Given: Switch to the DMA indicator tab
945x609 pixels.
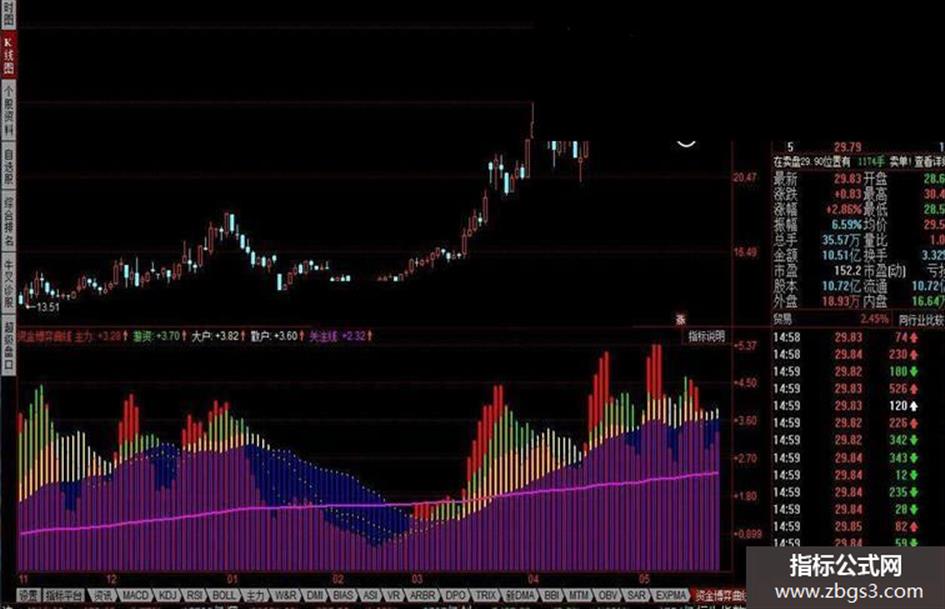Looking at the screenshot, I should pos(521,596).
